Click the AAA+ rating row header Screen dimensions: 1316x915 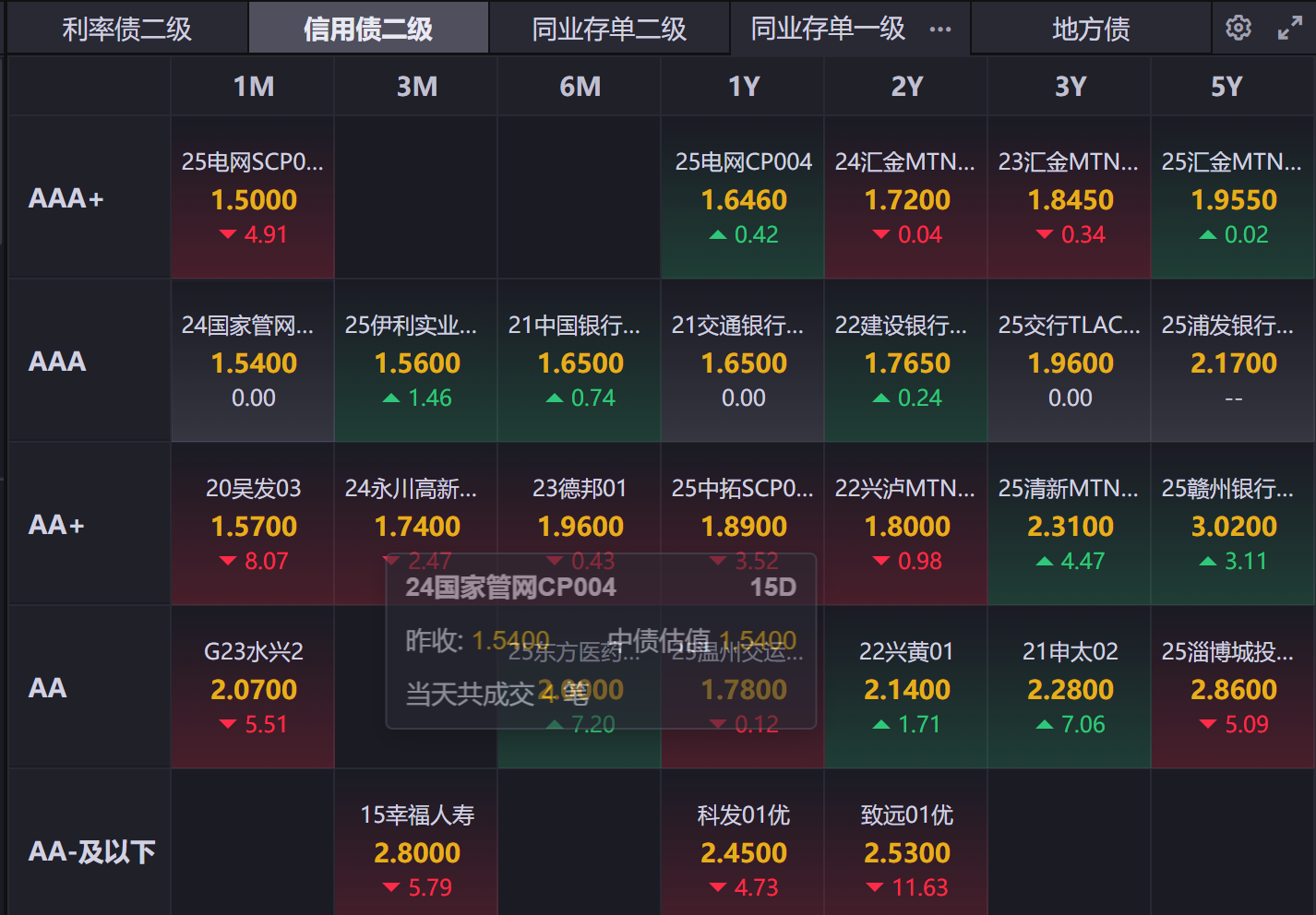click(66, 198)
